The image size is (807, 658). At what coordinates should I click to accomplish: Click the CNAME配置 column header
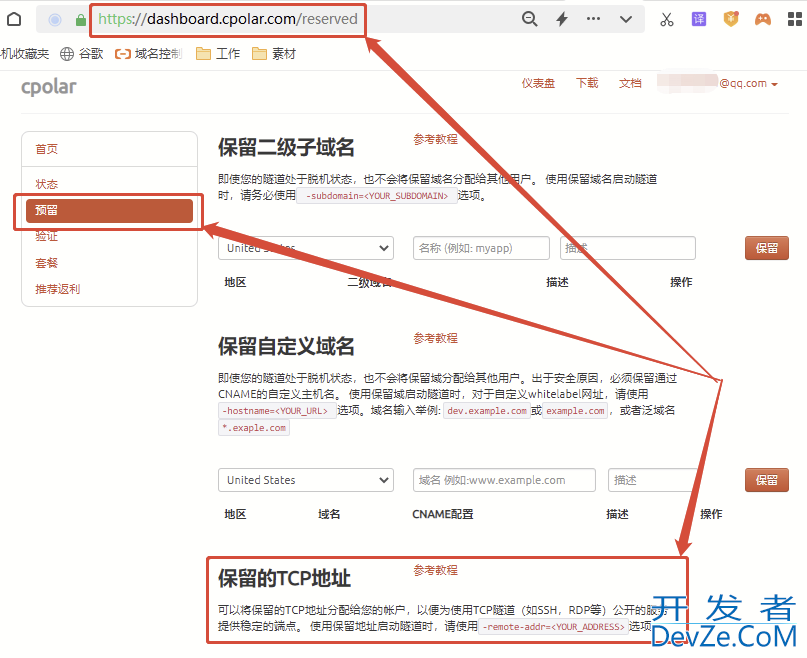tap(443, 514)
